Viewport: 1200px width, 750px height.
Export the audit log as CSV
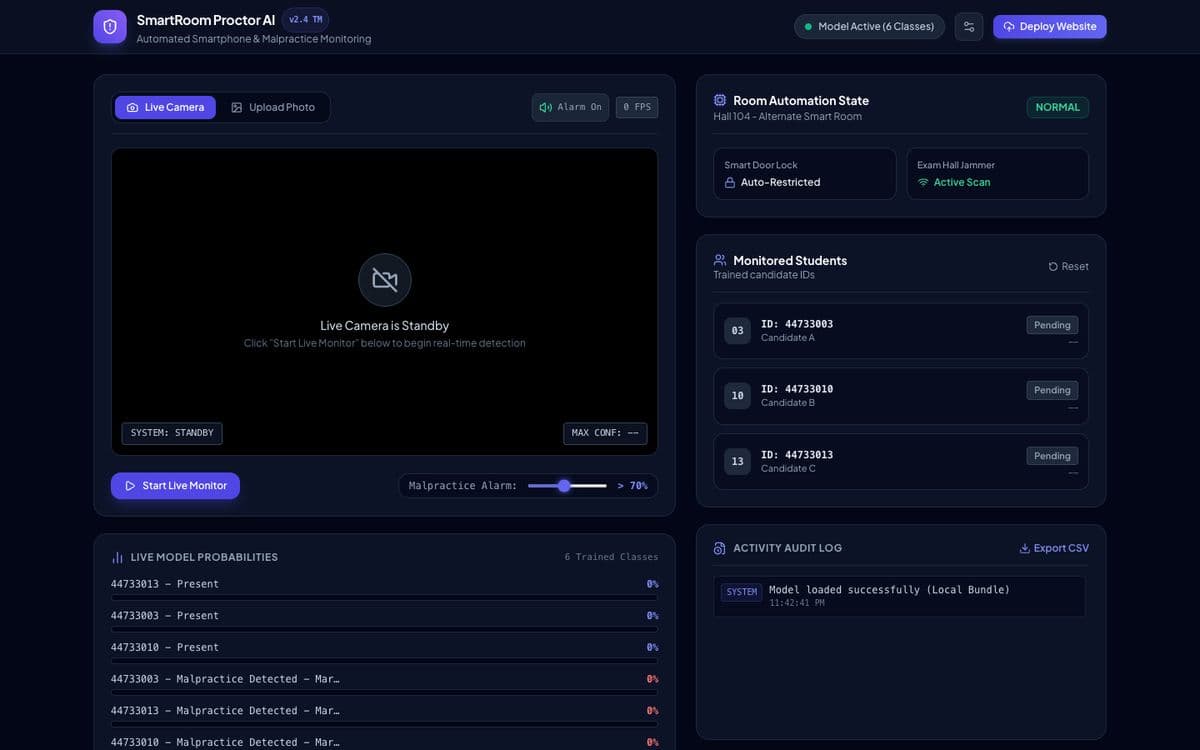1054,548
